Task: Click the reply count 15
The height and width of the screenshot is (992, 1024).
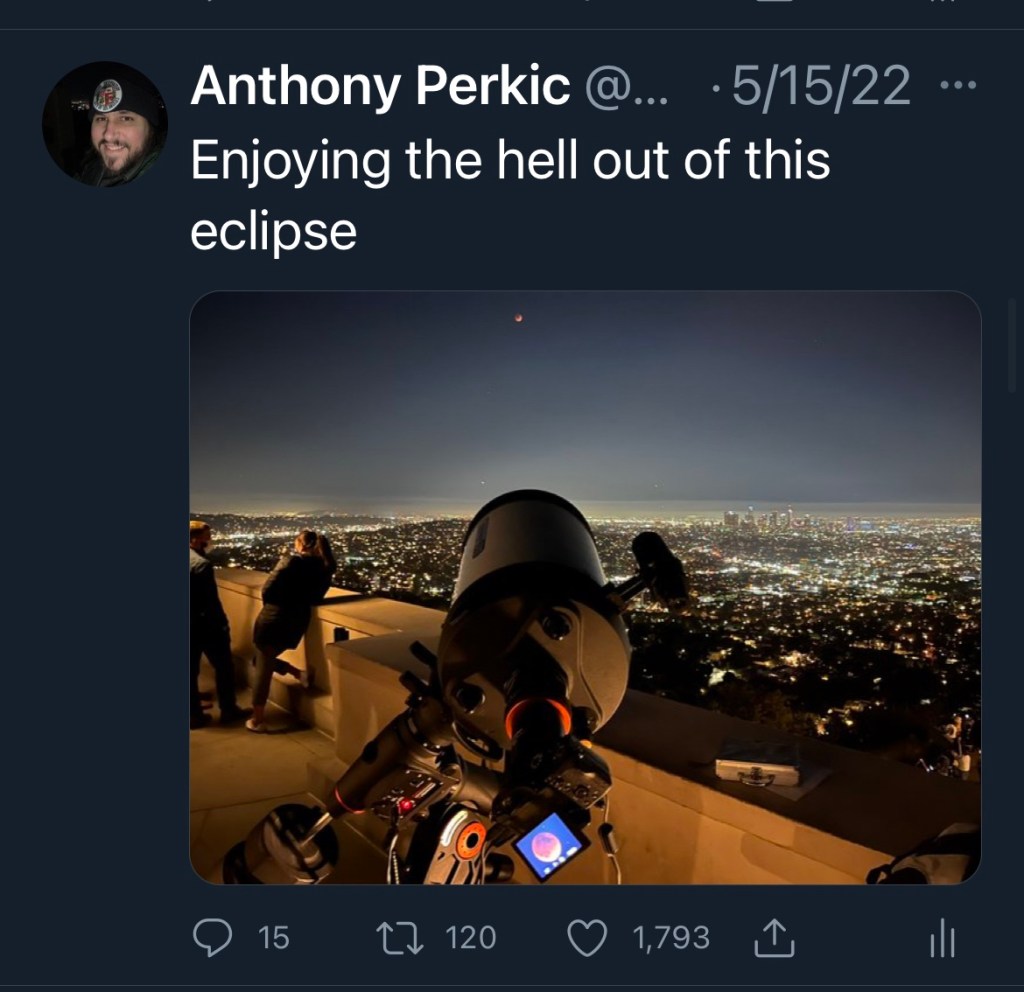Action: (x=273, y=937)
